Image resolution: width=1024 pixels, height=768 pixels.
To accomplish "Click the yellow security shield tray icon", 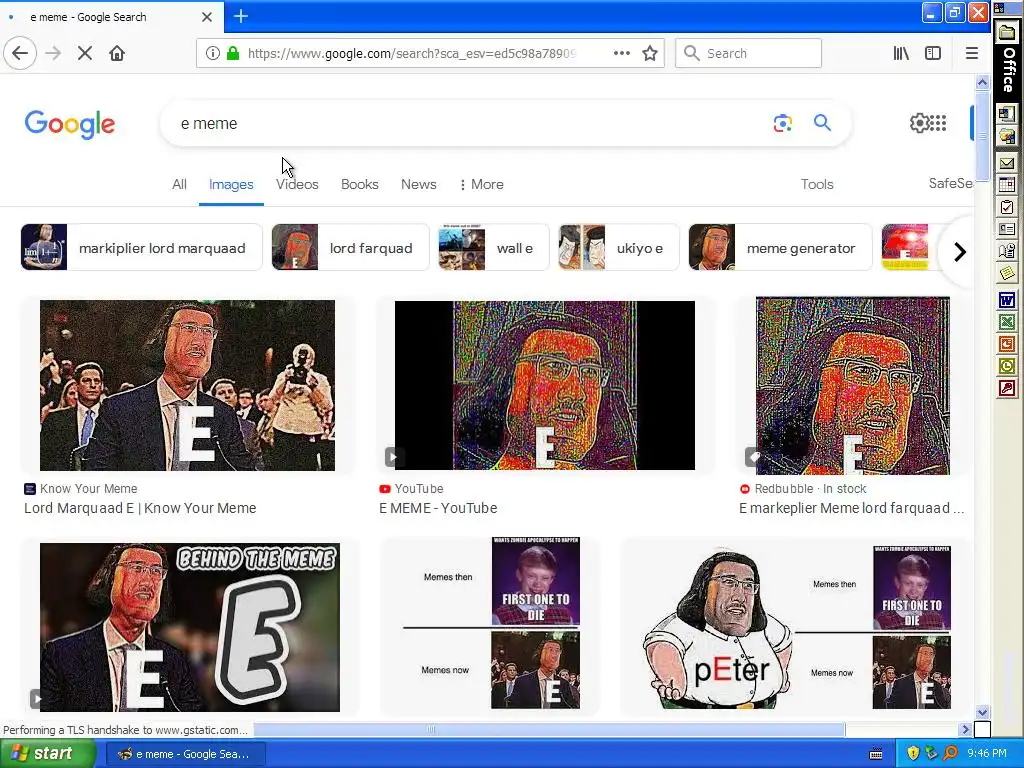I will coord(913,754).
